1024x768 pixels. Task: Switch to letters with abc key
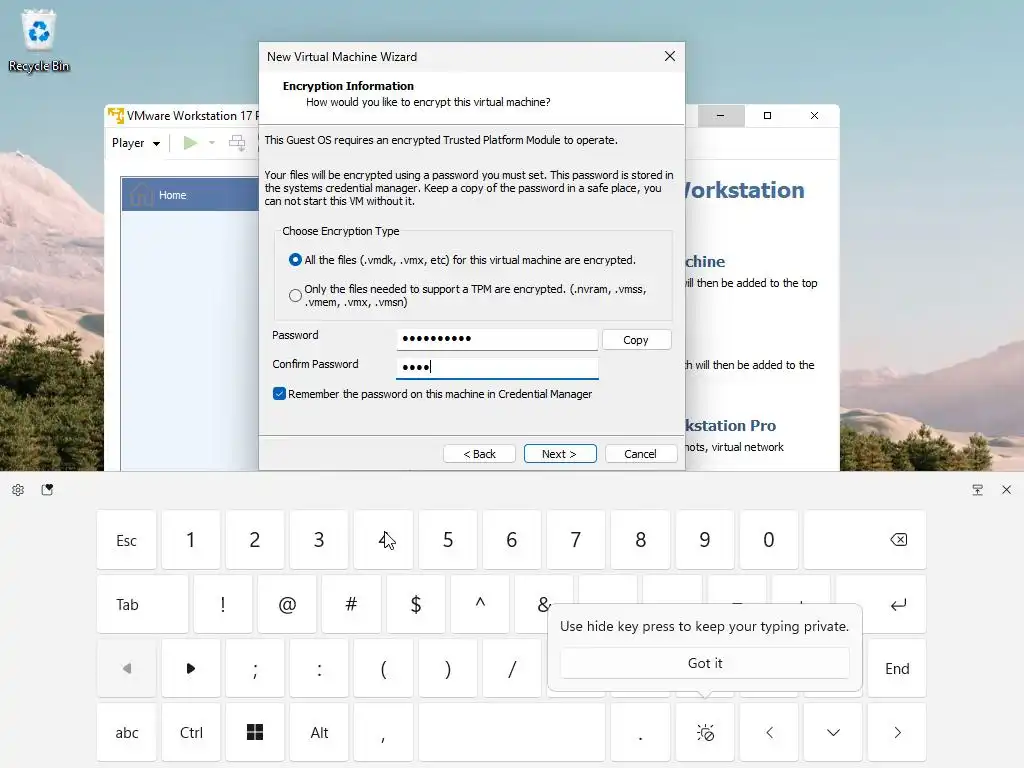coord(127,732)
